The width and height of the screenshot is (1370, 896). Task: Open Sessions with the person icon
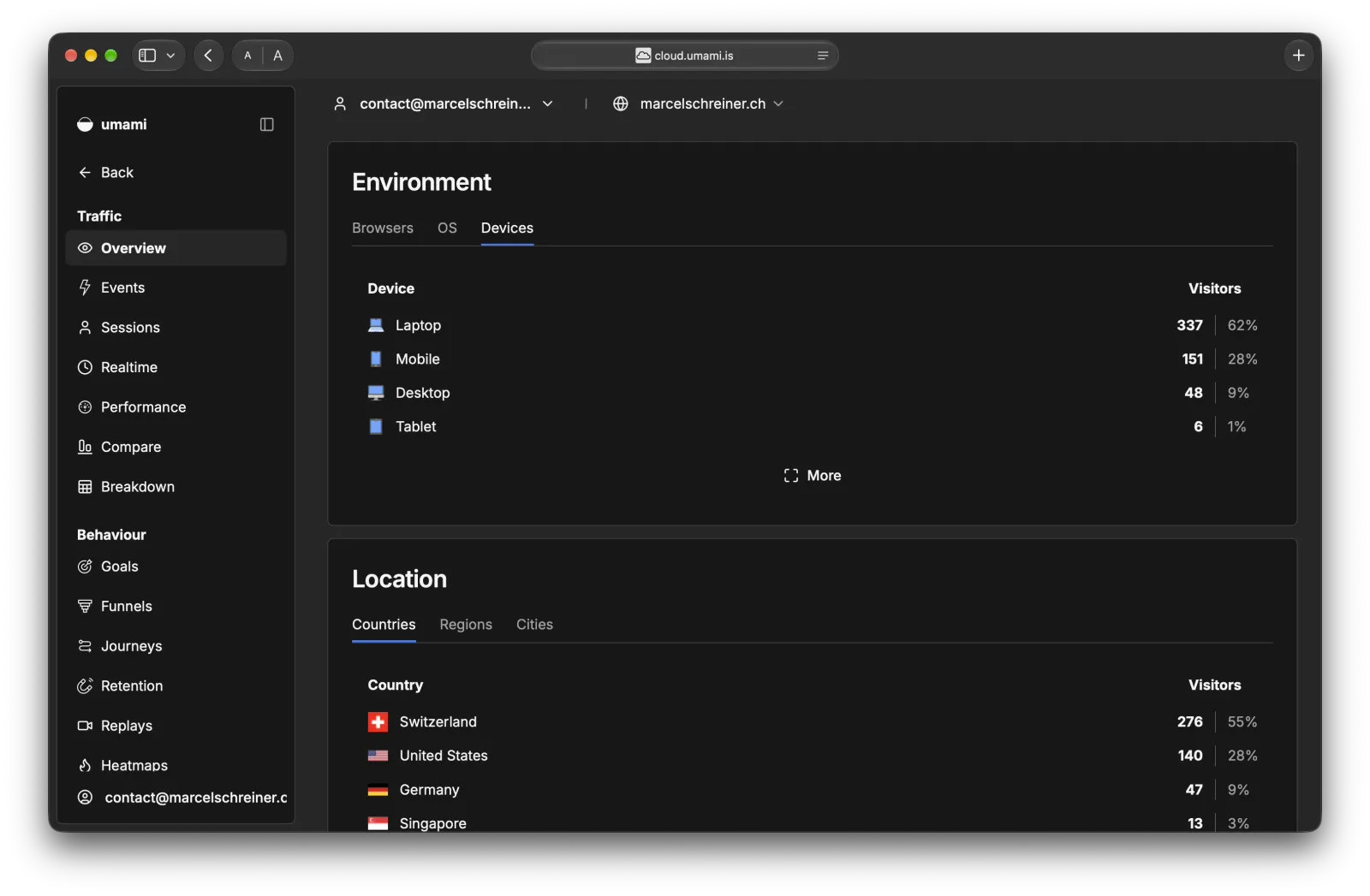[x=176, y=328]
